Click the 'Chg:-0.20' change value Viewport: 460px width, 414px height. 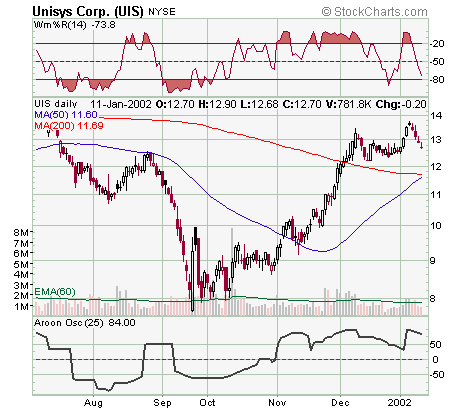(x=401, y=104)
